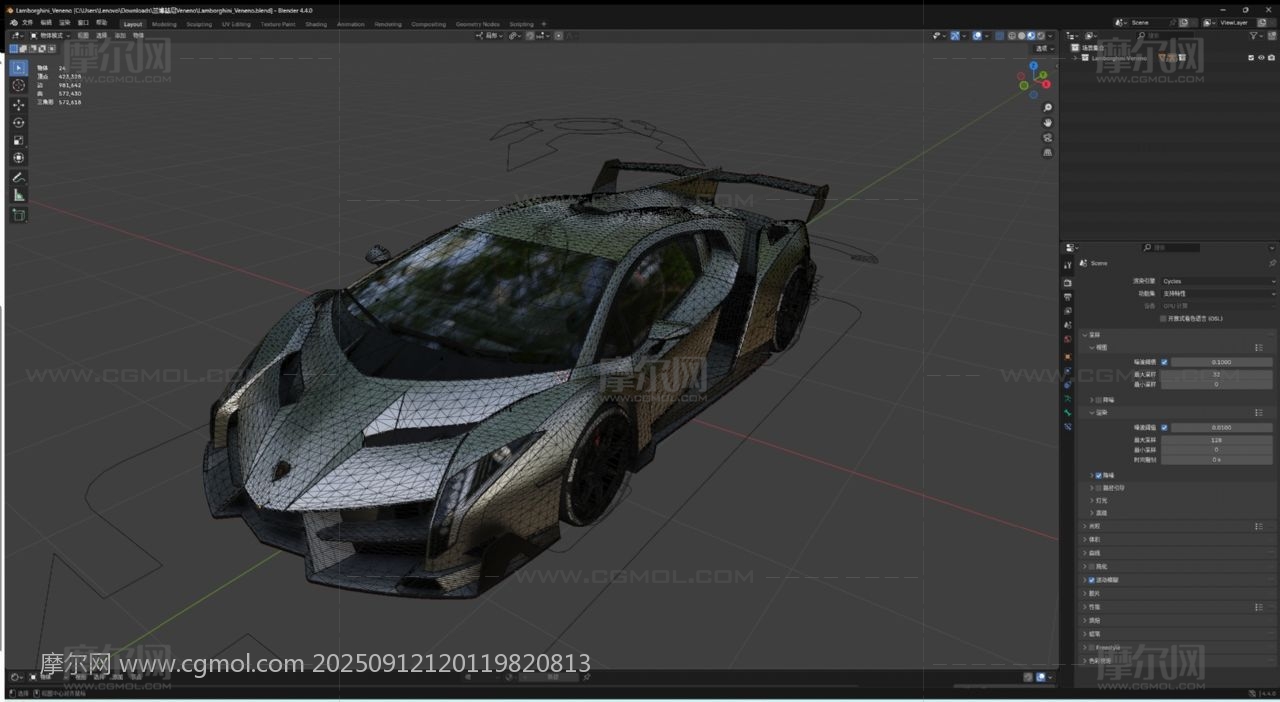The height and width of the screenshot is (702, 1280).
Task: Select the Transform tool
Action: pos(18,158)
